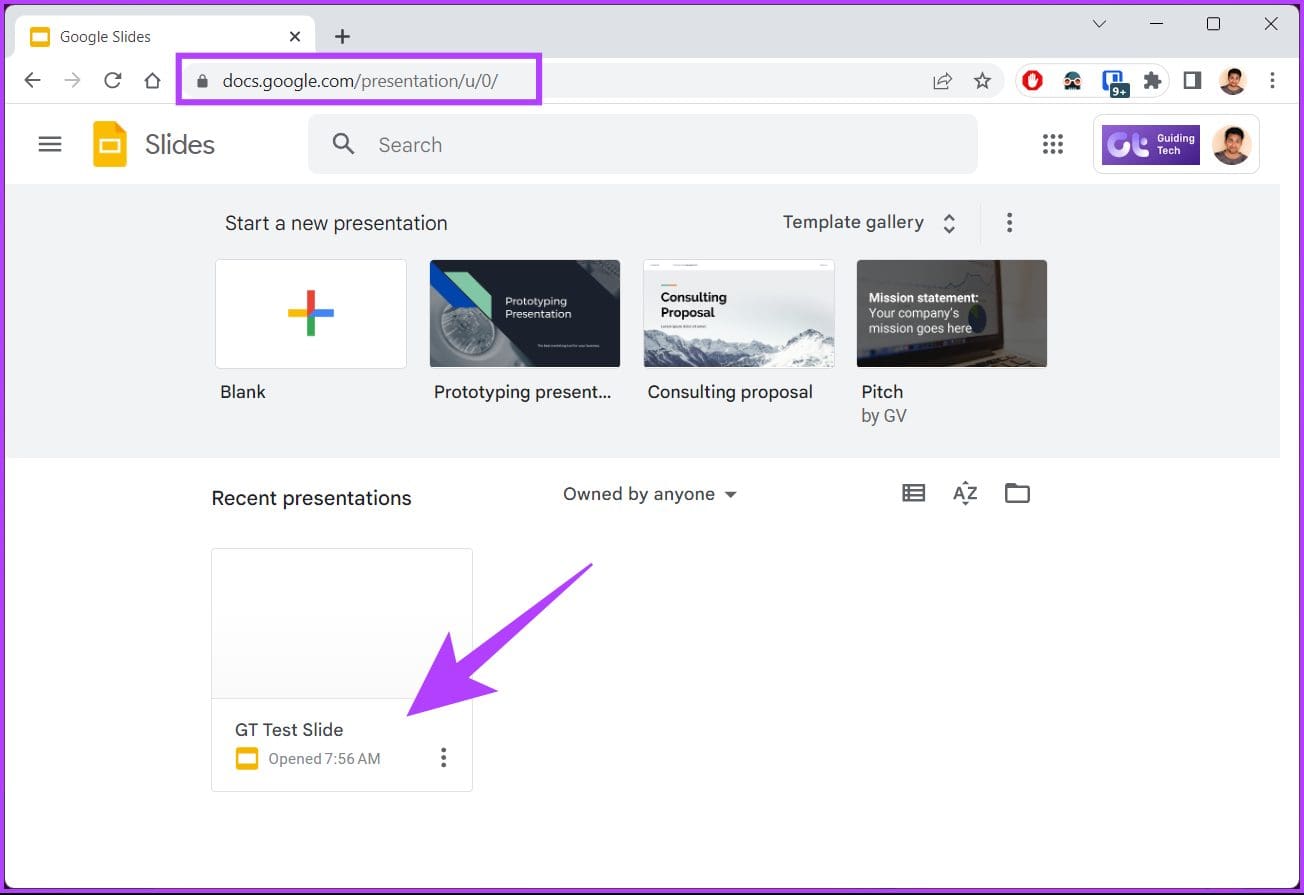1304x895 pixels.
Task: Open the Prototyping presentation template
Action: (525, 314)
